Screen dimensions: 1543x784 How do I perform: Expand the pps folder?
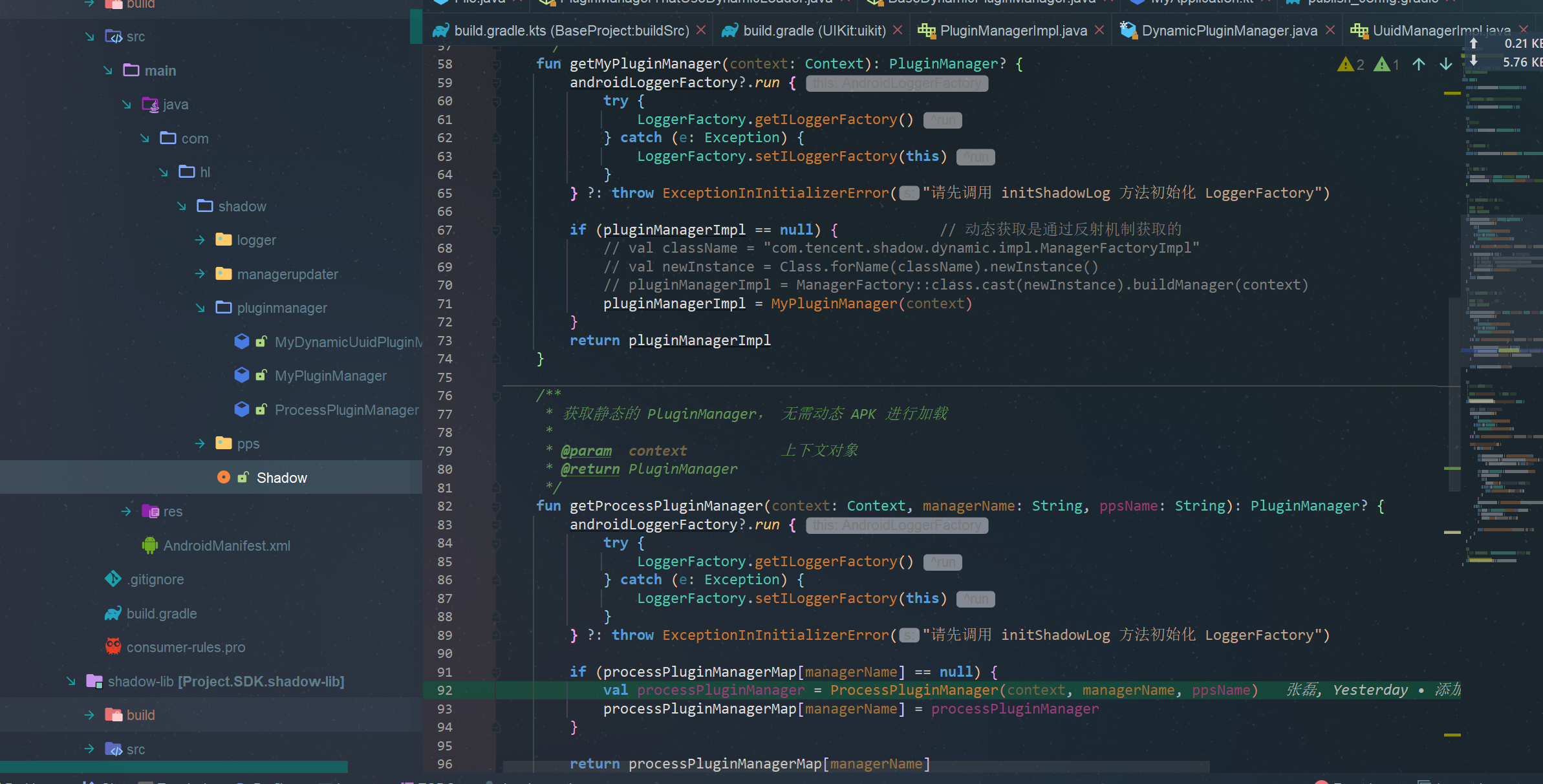click(199, 443)
